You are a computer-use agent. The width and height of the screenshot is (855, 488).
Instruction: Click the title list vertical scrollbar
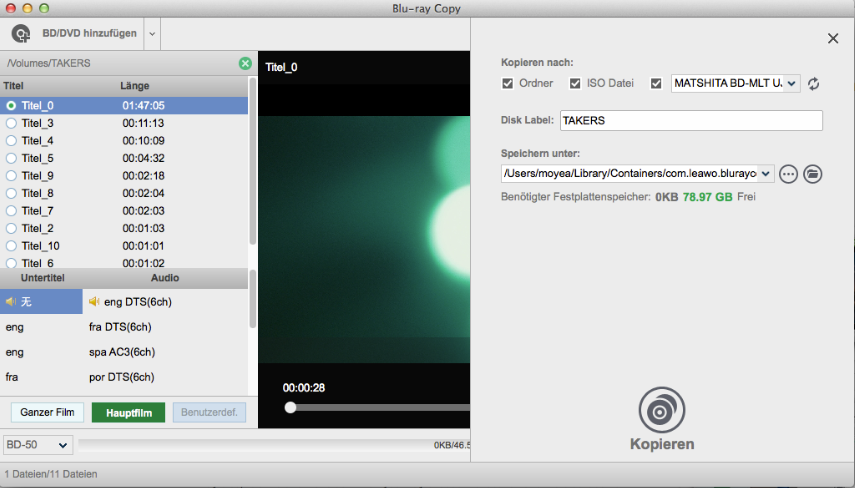[252, 161]
